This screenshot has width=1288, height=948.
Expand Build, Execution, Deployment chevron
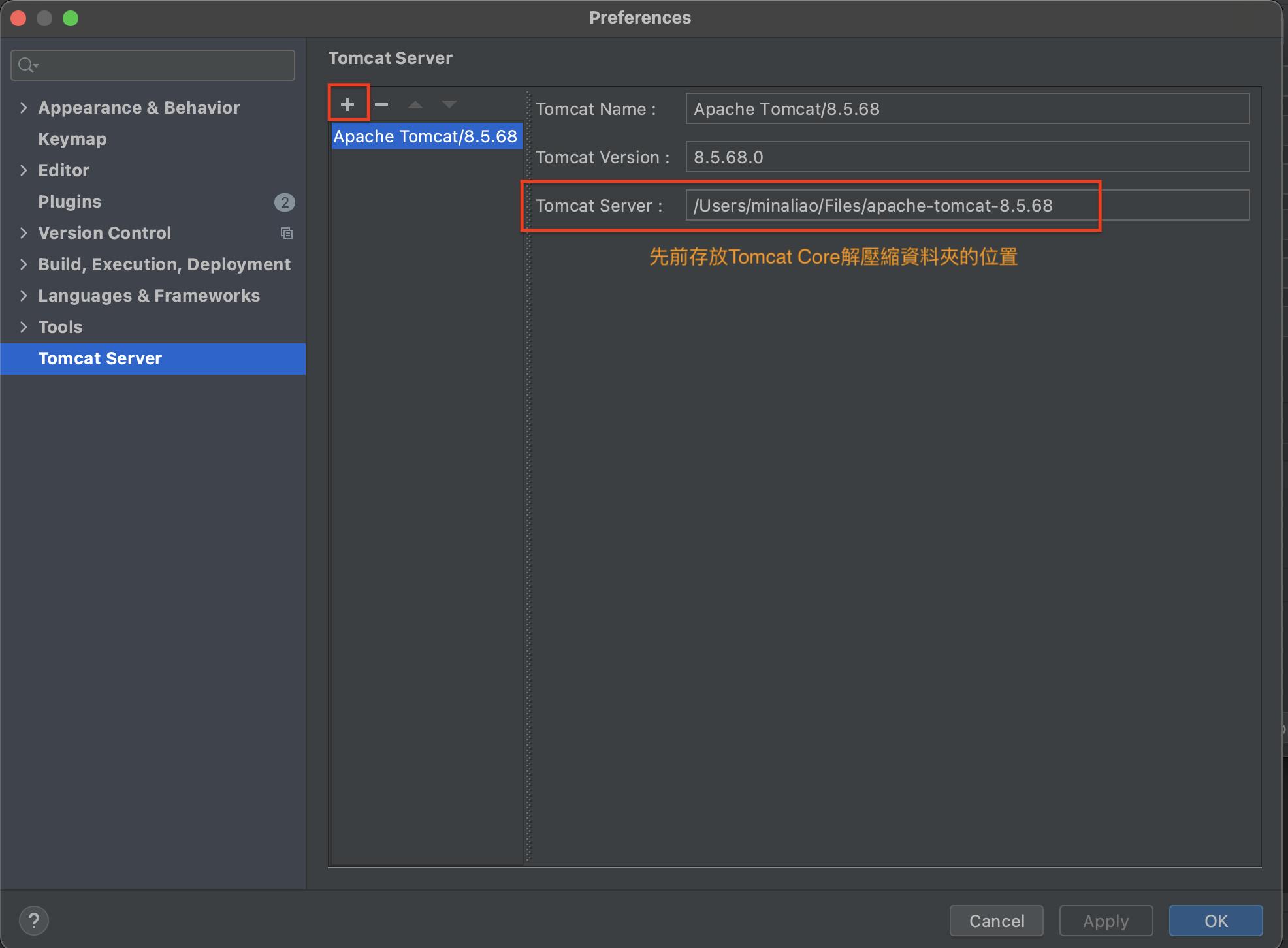pos(24,264)
